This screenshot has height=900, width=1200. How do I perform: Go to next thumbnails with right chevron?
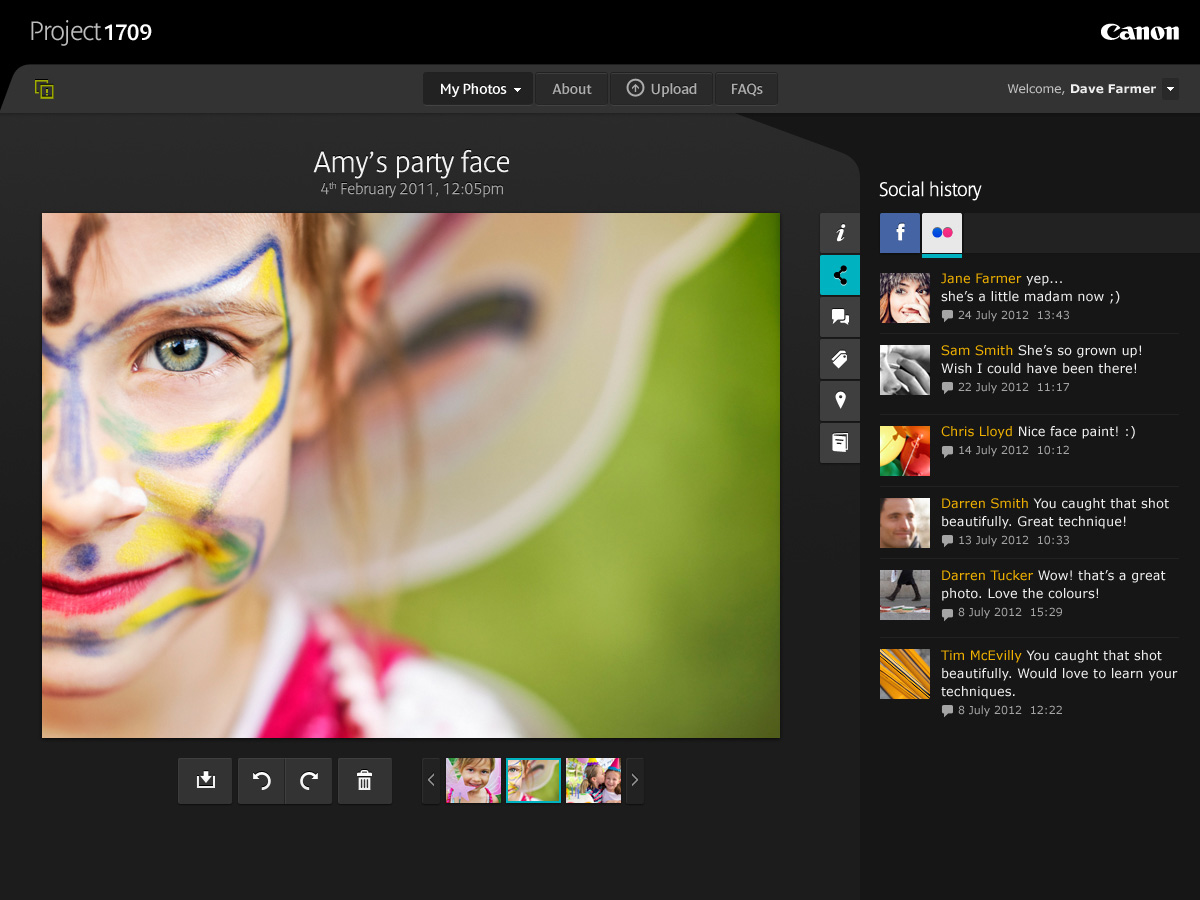coord(635,781)
